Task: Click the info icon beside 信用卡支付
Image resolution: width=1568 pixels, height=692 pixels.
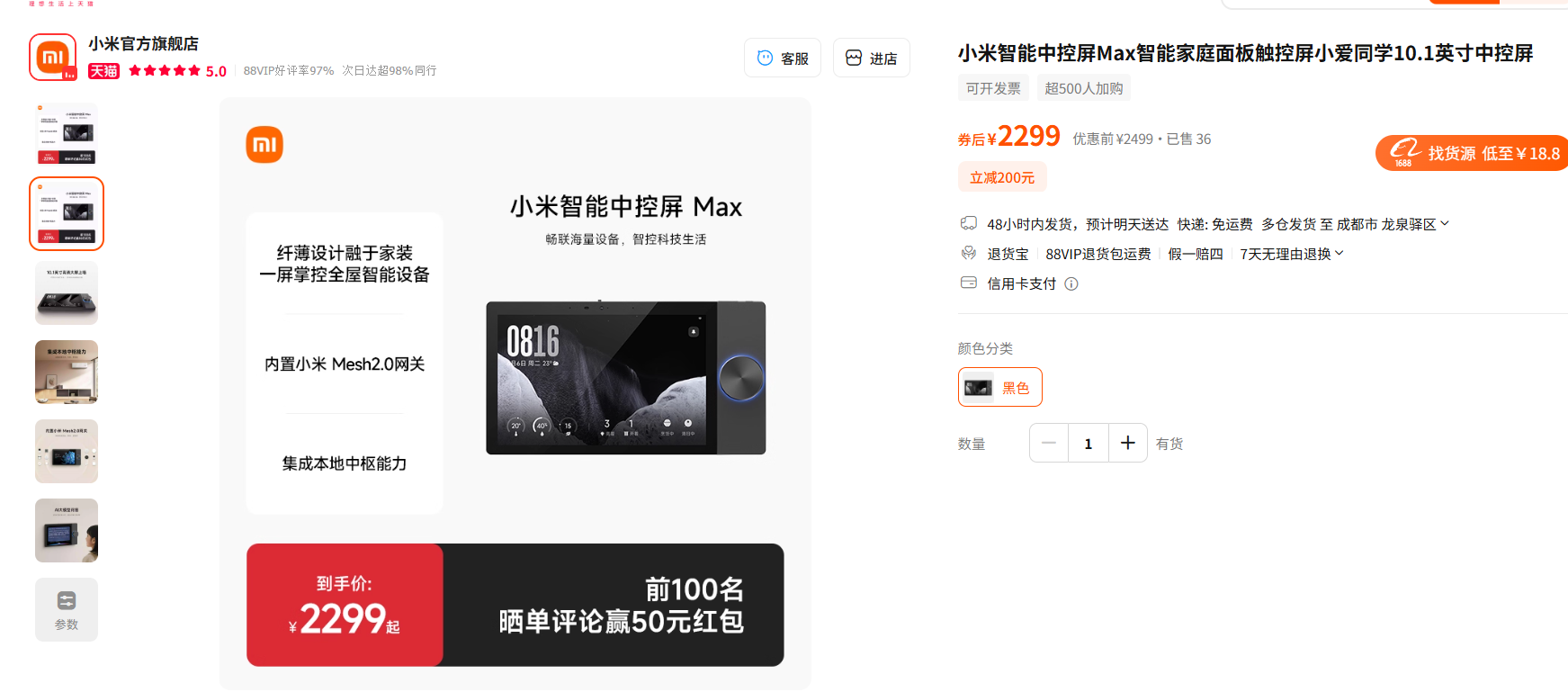Action: pos(1071,283)
